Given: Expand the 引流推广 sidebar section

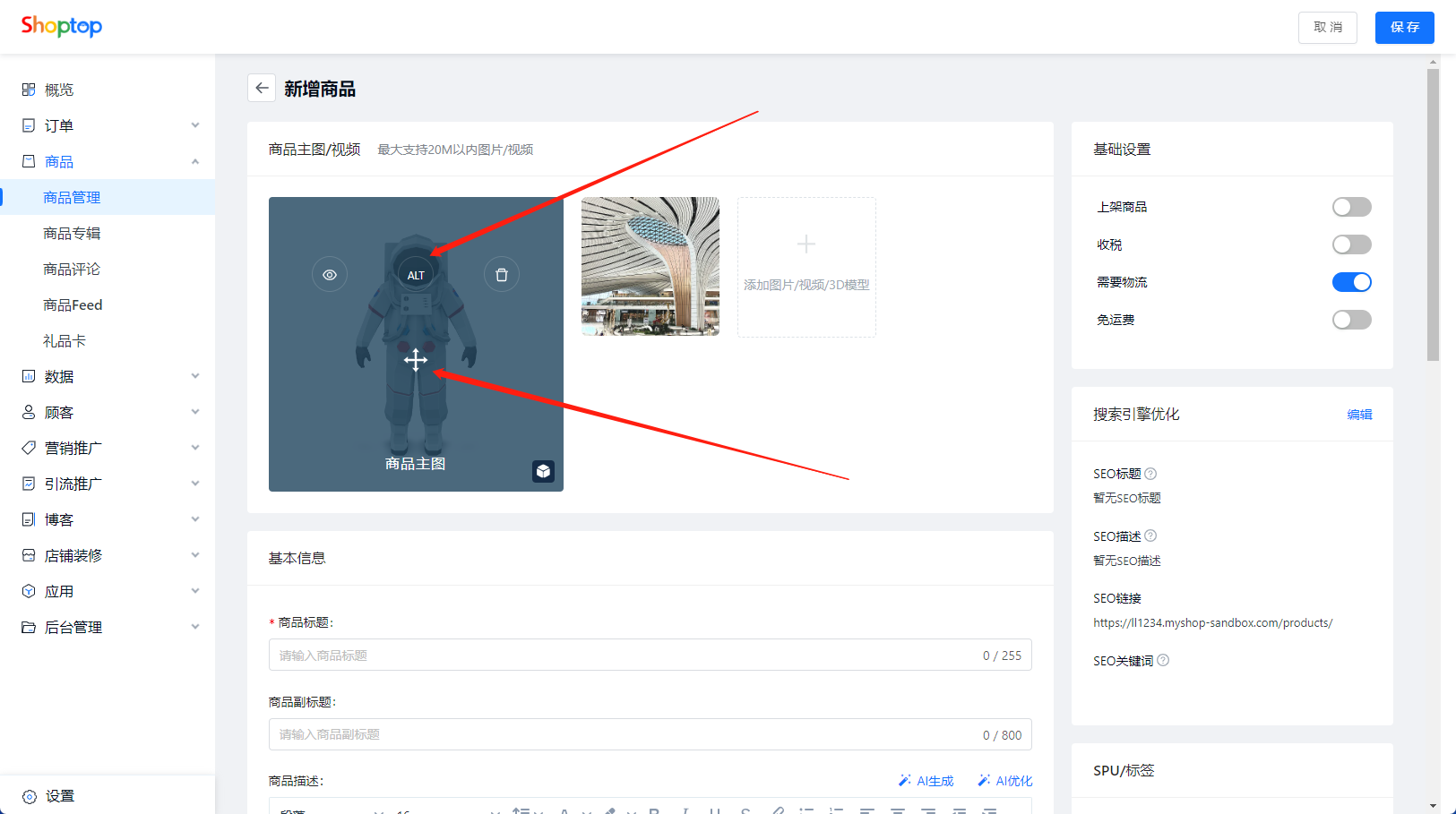Looking at the screenshot, I should (108, 484).
